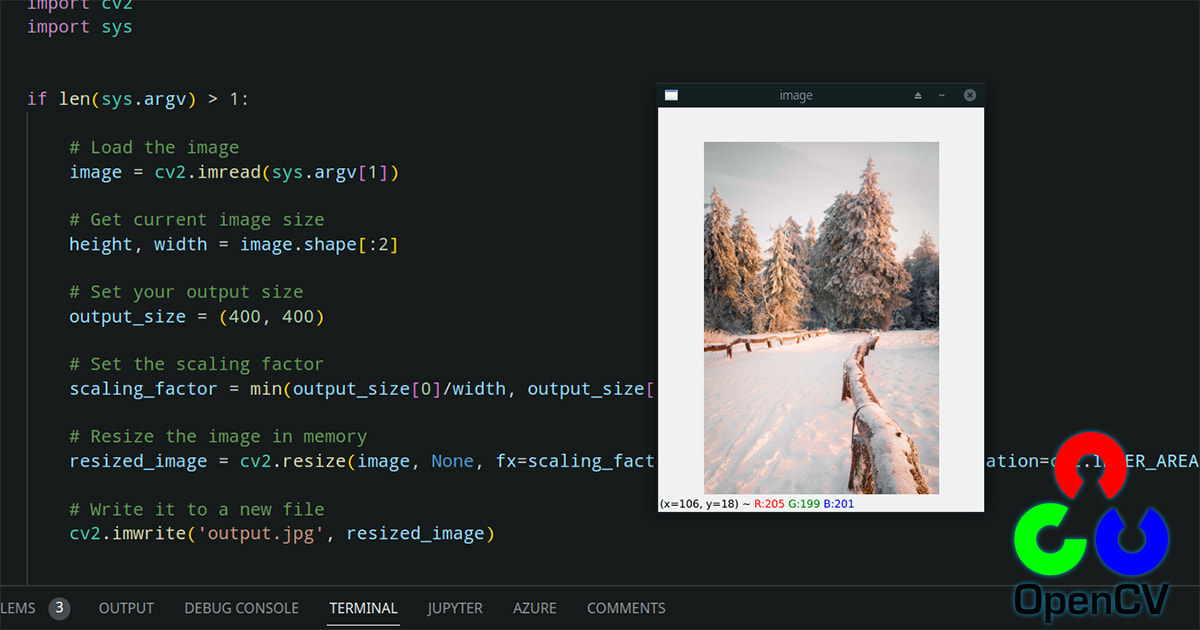Click the minimize icon on the image viewer
This screenshot has width=1200, height=630.
[943, 94]
